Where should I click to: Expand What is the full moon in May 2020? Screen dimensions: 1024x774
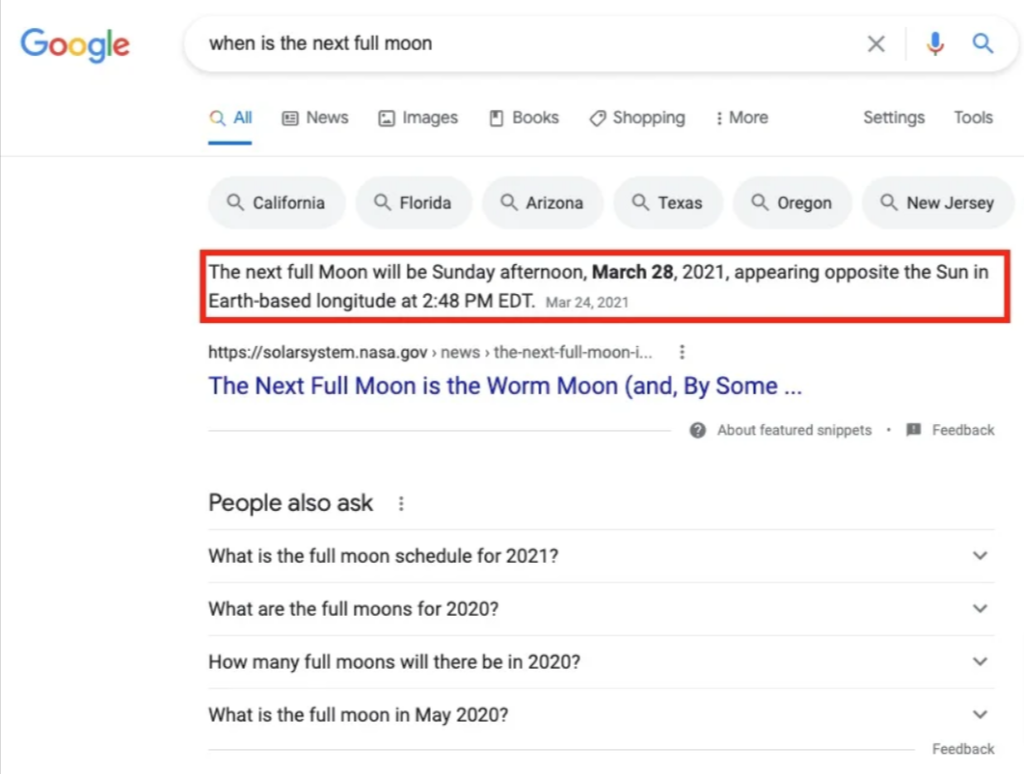pos(601,715)
